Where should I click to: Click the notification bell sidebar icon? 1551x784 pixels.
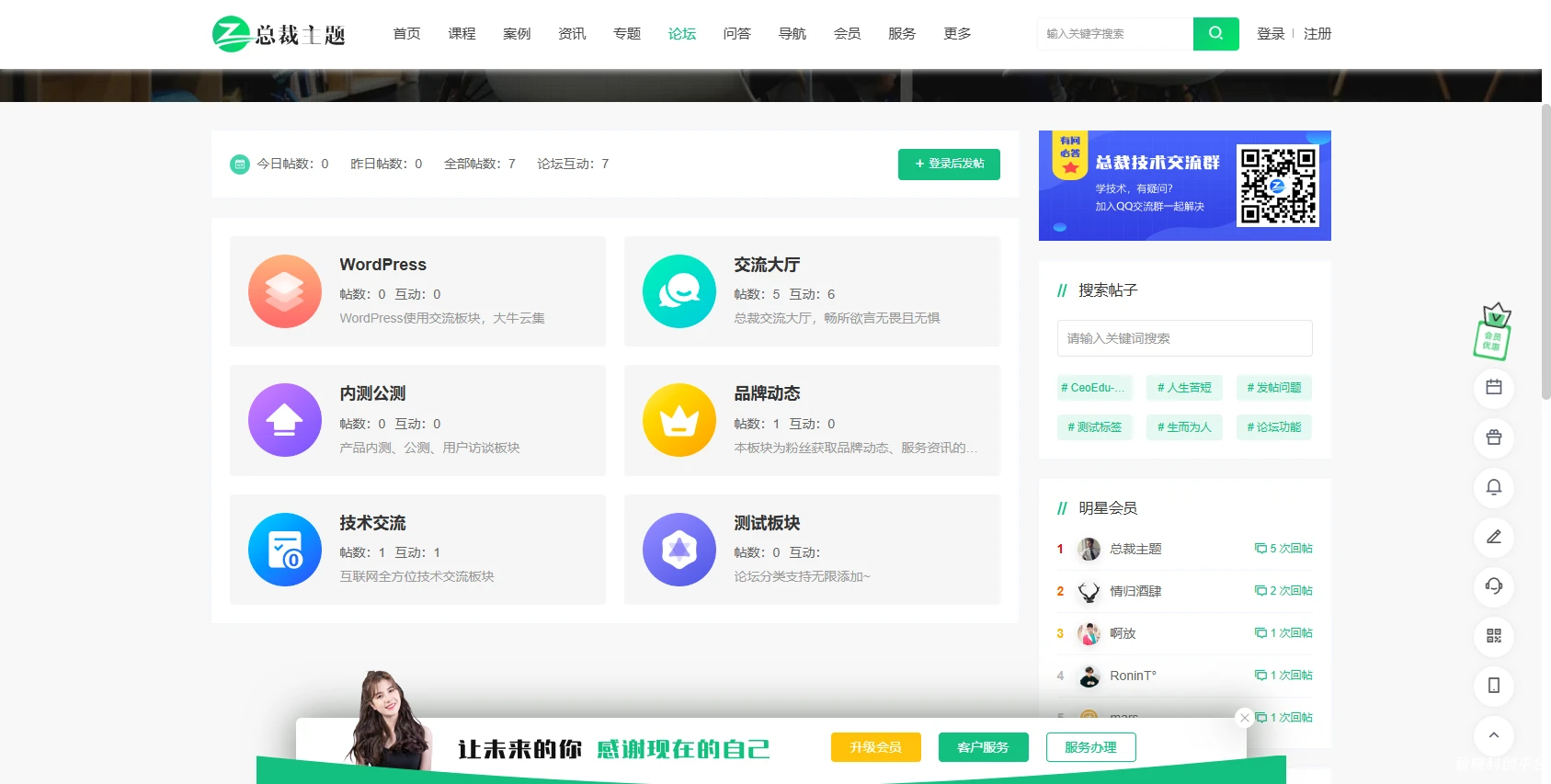click(1494, 487)
